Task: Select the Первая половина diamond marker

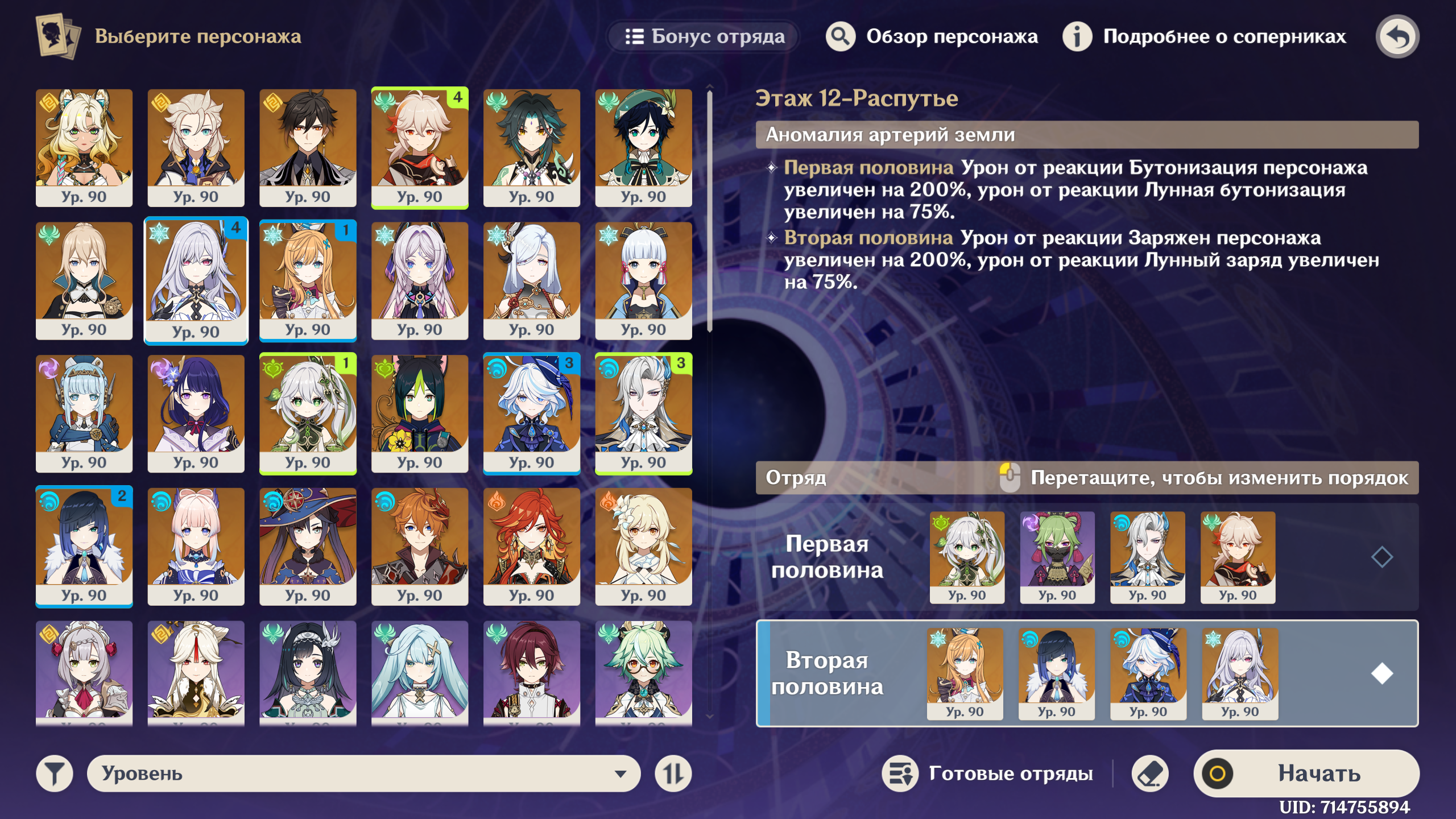Action: click(x=1381, y=557)
